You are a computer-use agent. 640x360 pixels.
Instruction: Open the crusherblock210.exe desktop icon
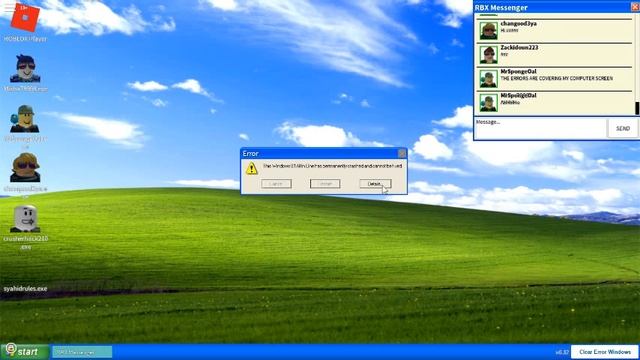point(25,218)
